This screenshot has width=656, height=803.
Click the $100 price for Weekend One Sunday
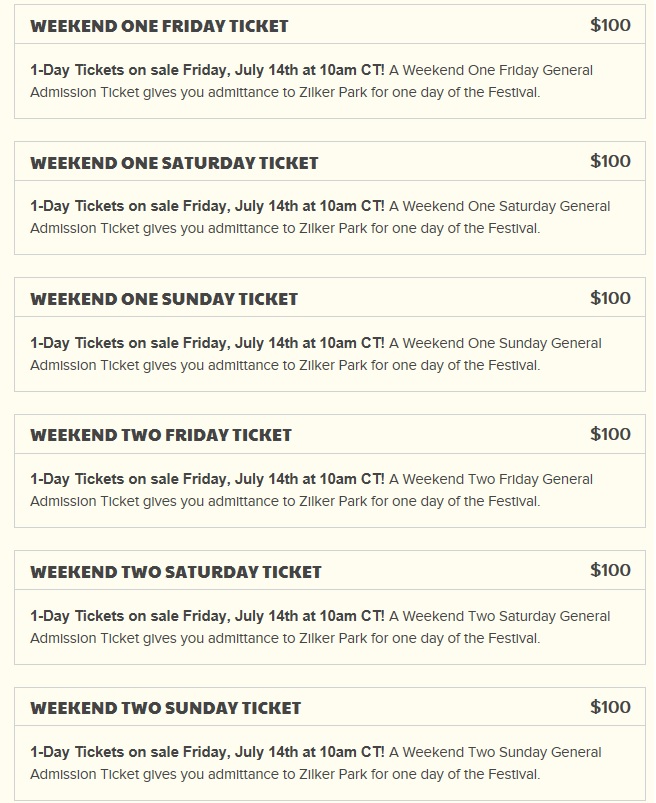[610, 298]
